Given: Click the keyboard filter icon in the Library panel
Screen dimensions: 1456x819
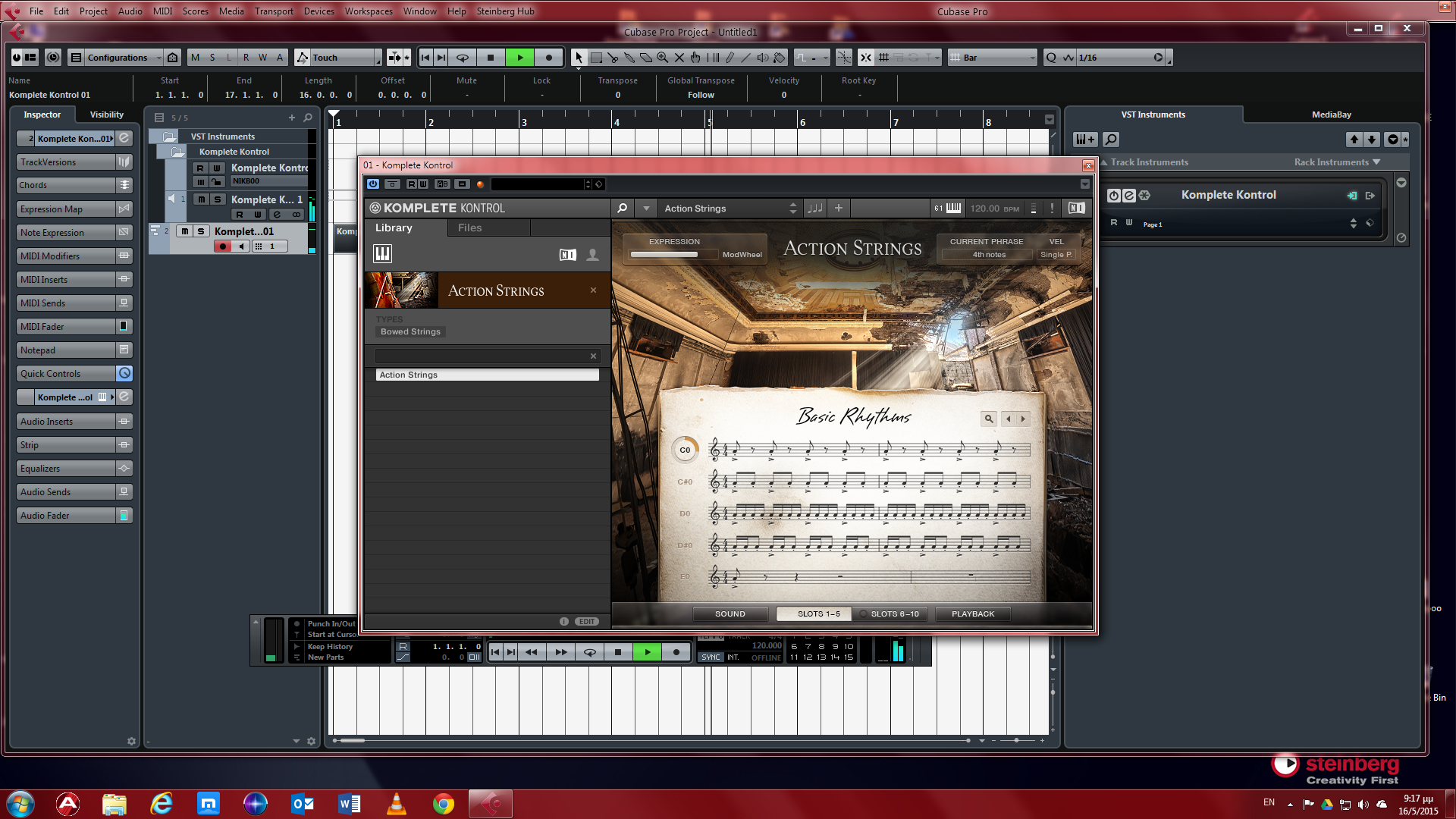Looking at the screenshot, I should [383, 253].
